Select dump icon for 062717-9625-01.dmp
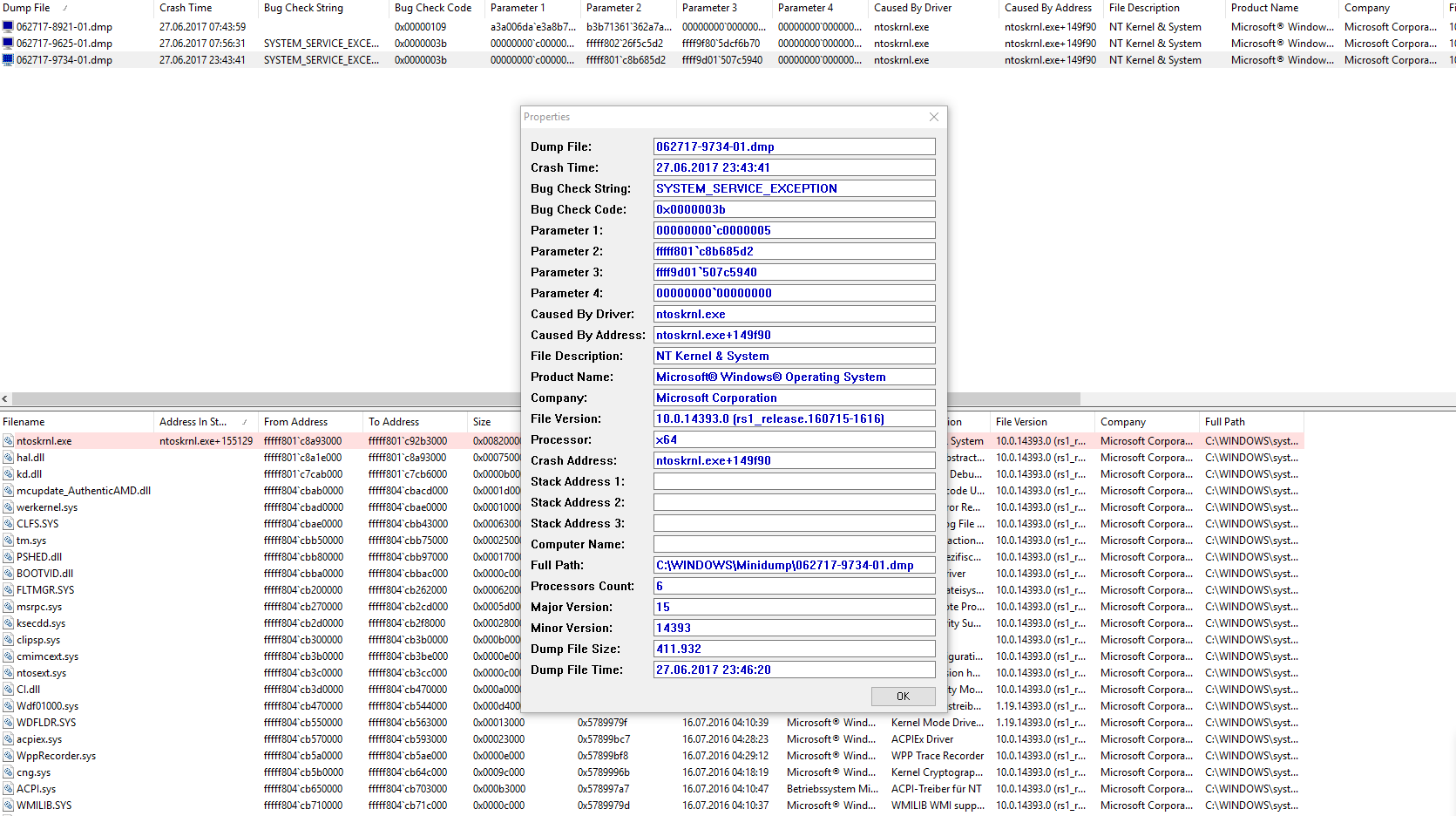 (8, 44)
